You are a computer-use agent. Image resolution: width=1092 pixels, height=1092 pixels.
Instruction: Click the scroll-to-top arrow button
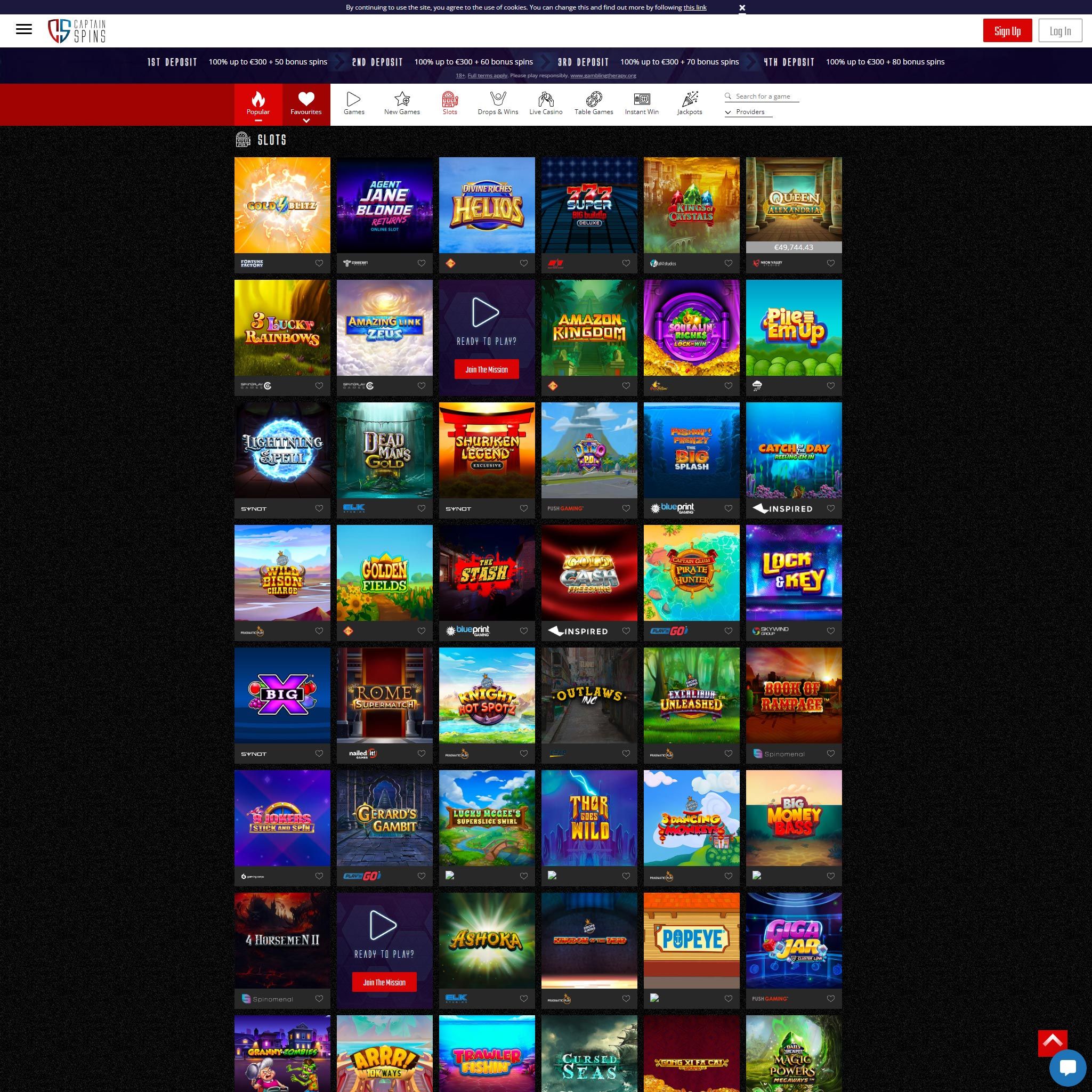click(x=1053, y=1043)
